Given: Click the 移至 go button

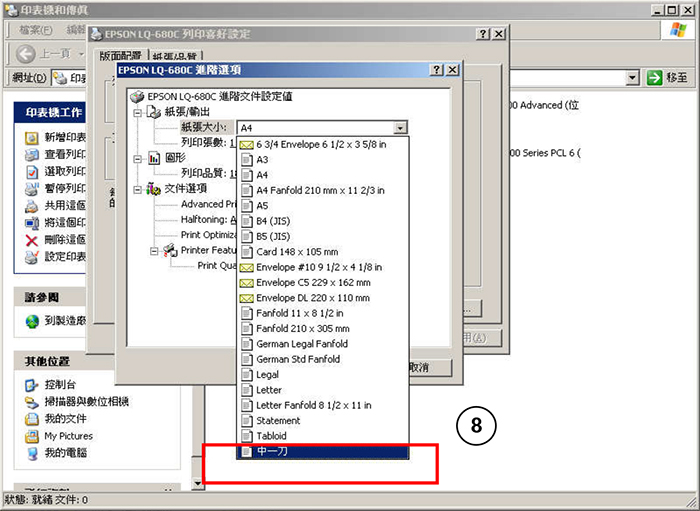Looking at the screenshot, I should [668, 78].
